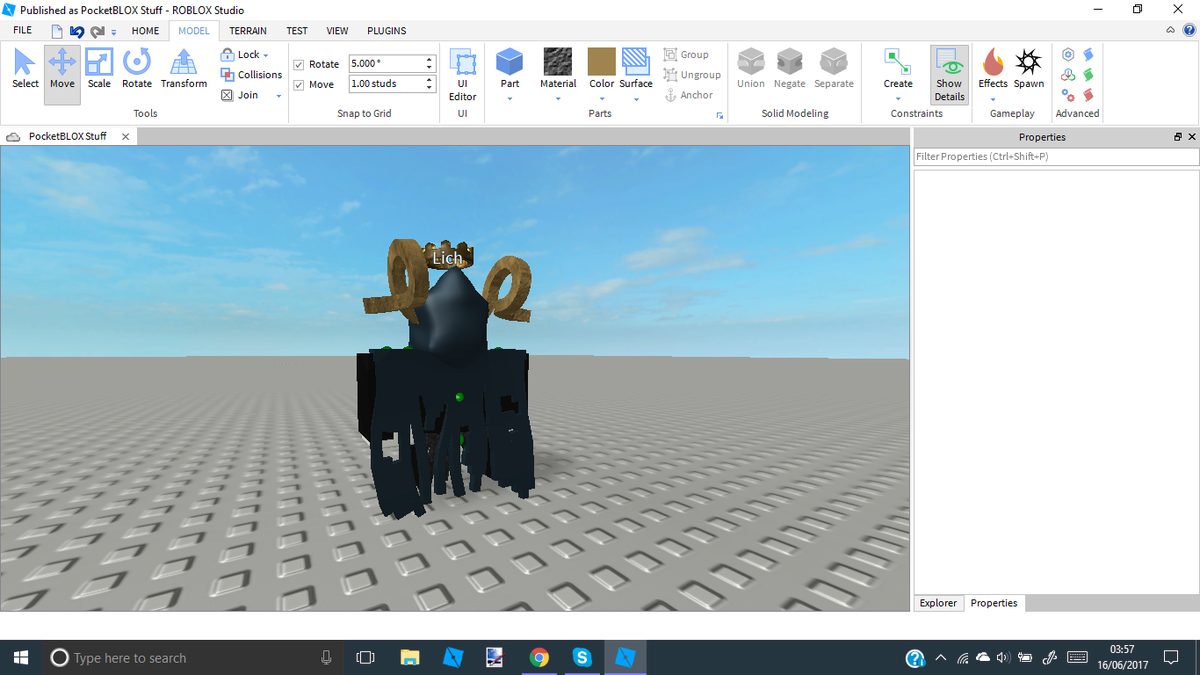Expand the Create constraint dropdown arrow
This screenshot has height=675, width=1200.
(898, 98)
